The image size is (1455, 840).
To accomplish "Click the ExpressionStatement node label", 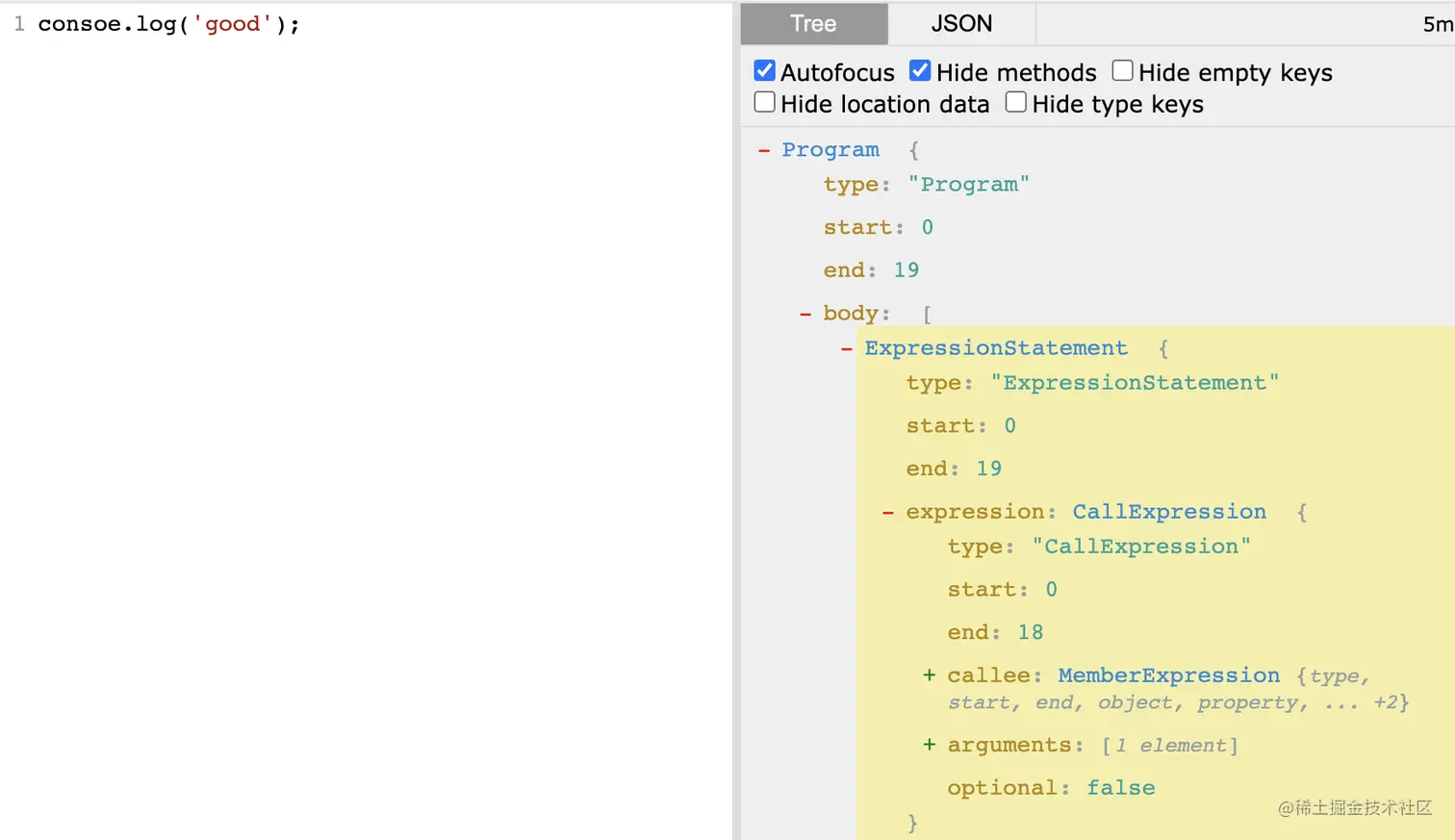I will click(995, 348).
